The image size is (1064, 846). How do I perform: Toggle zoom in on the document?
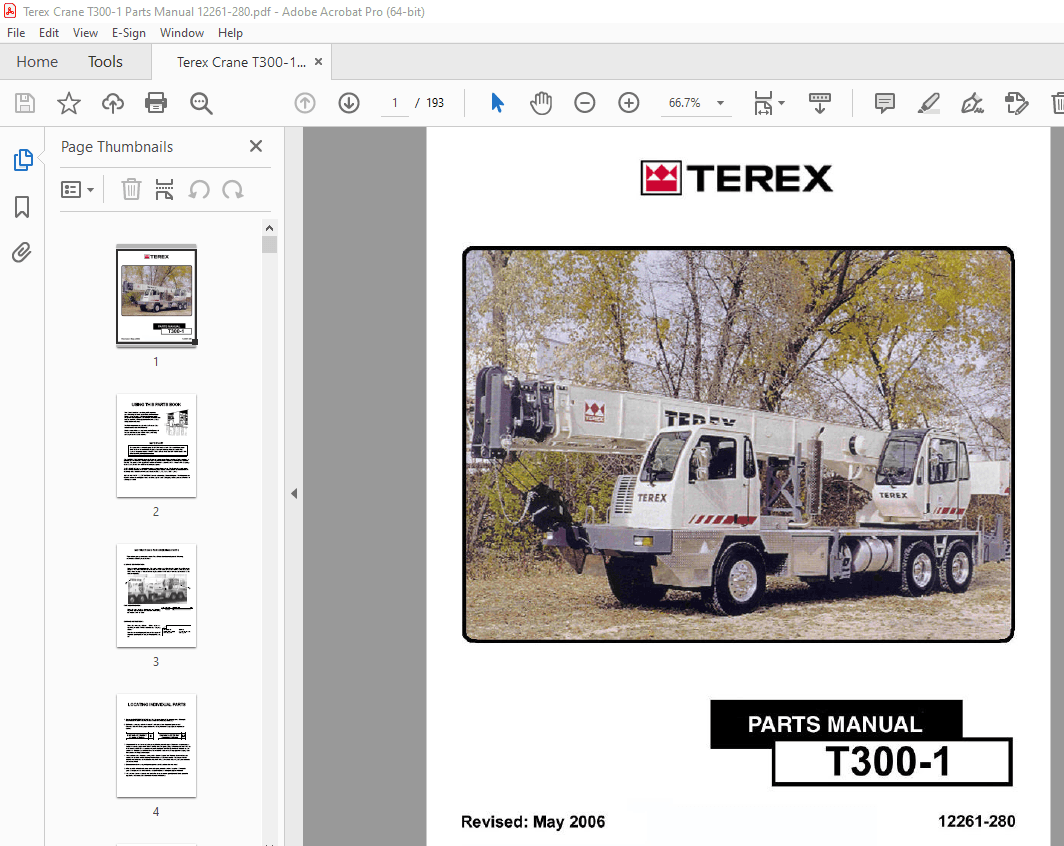tap(629, 103)
